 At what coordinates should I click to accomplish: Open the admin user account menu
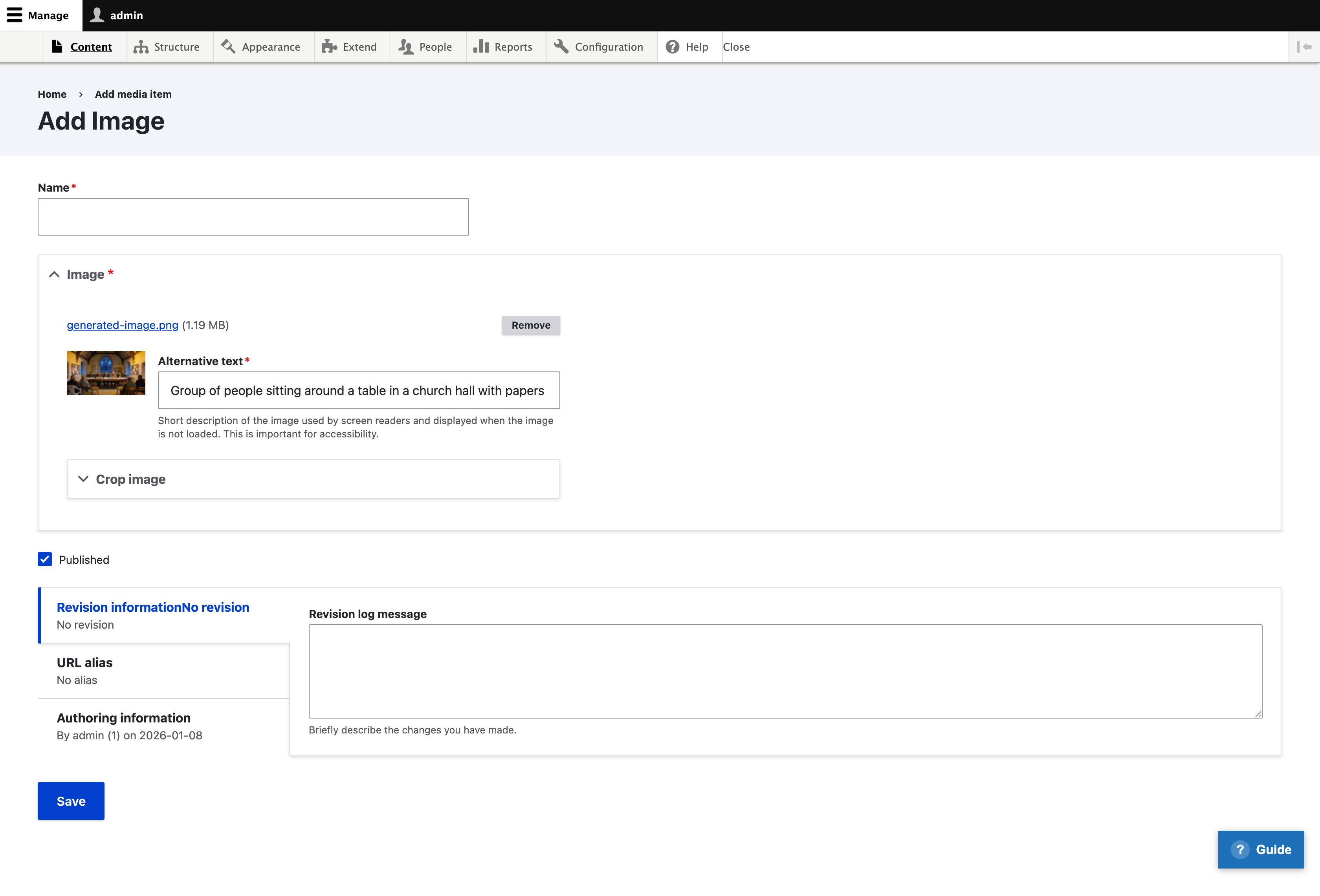point(98,15)
